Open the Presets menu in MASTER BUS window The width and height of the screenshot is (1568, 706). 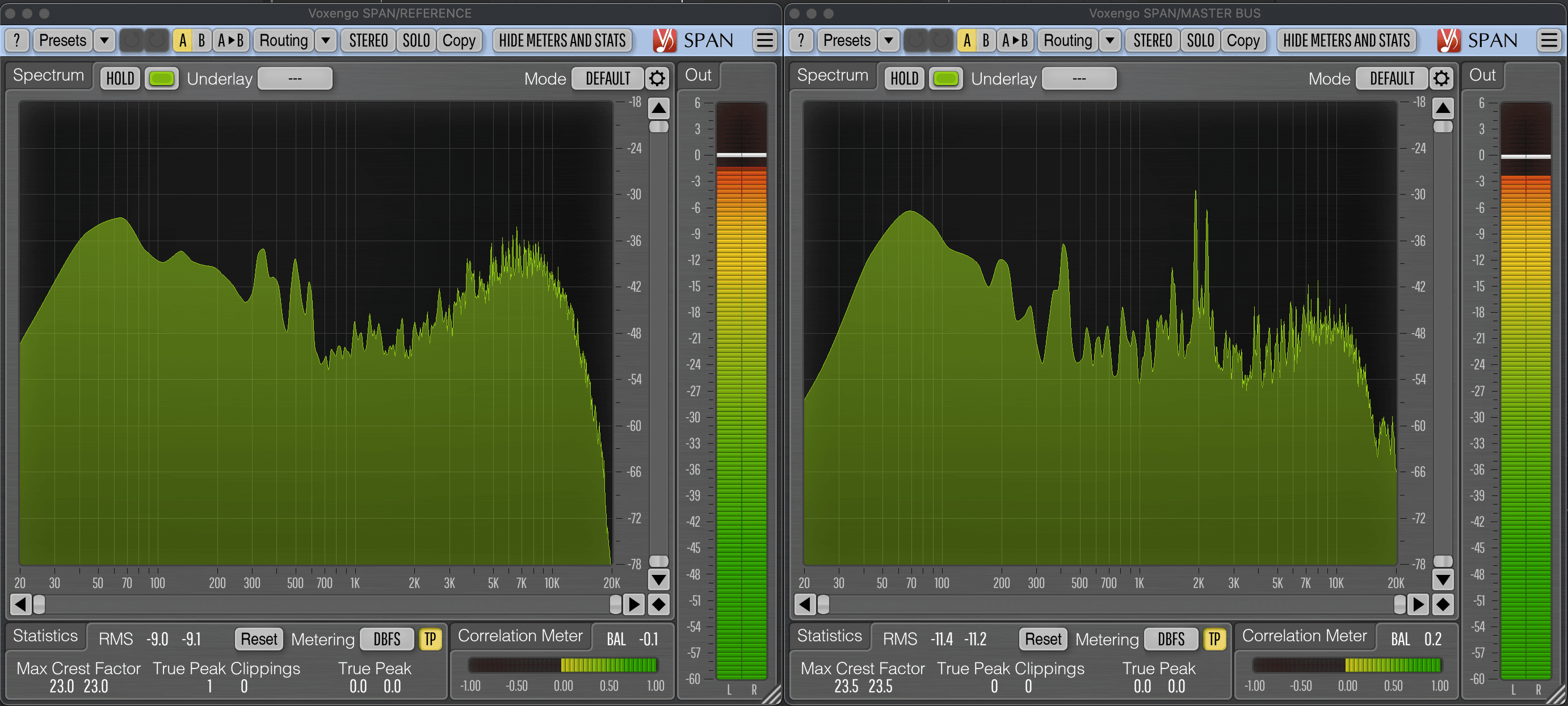coord(847,41)
